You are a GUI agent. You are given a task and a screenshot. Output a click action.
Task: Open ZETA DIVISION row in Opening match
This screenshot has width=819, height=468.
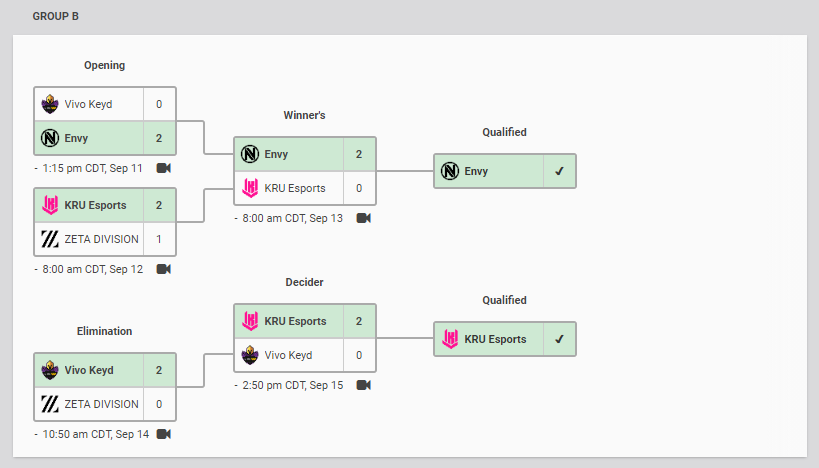click(105, 239)
